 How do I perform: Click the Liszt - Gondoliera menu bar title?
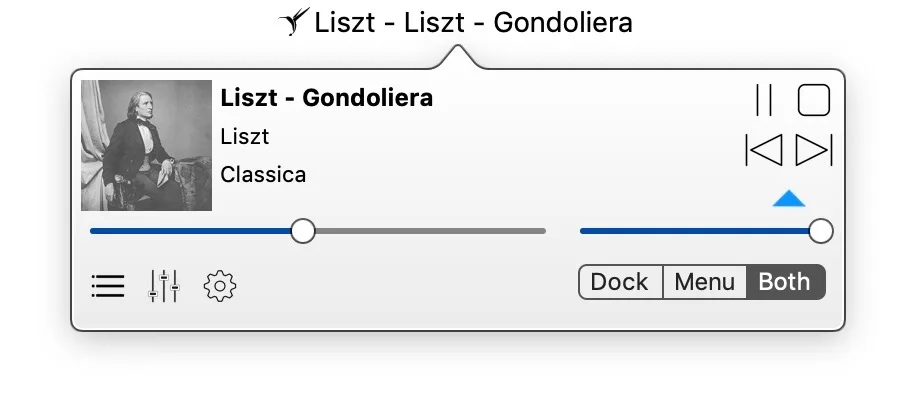(473, 23)
